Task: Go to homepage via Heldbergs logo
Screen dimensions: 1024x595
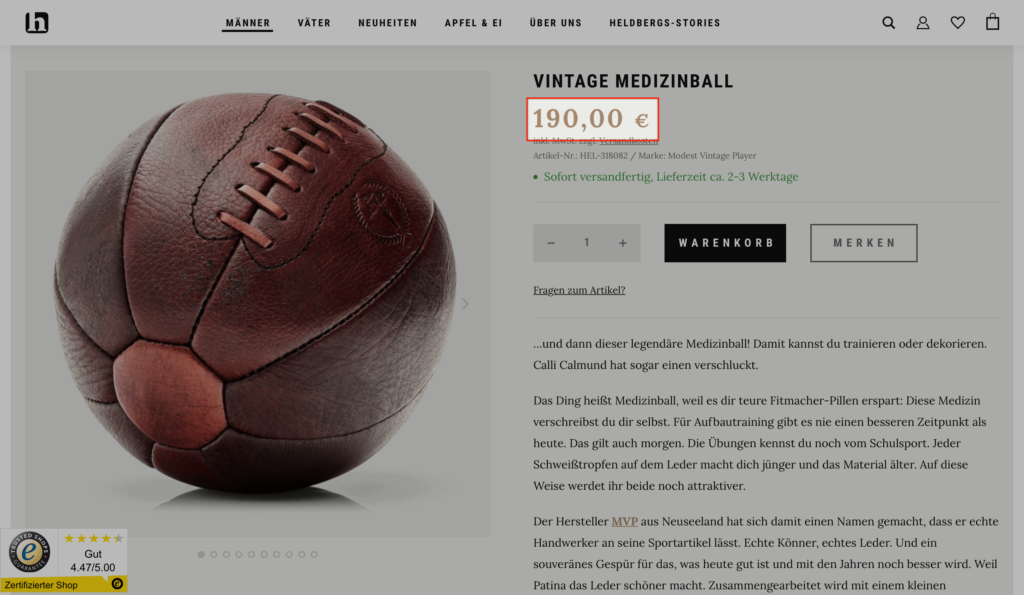Action: (x=37, y=23)
